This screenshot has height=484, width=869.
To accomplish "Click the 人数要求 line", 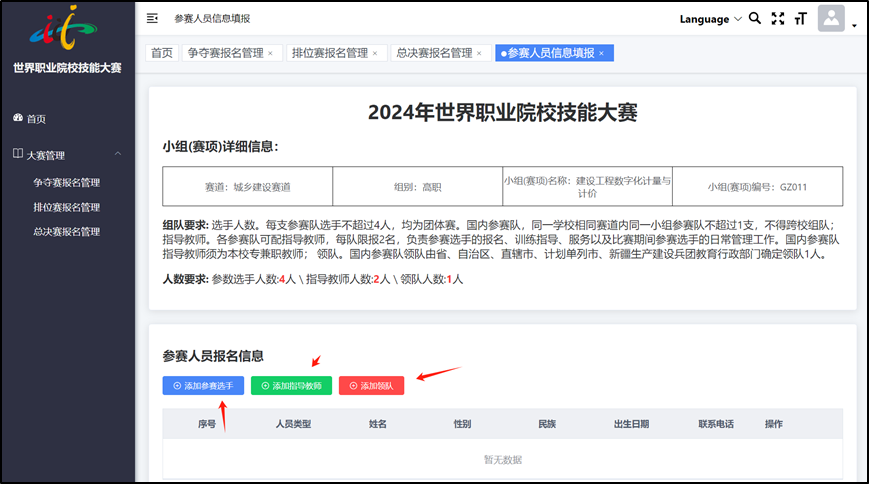I will click(x=313, y=279).
